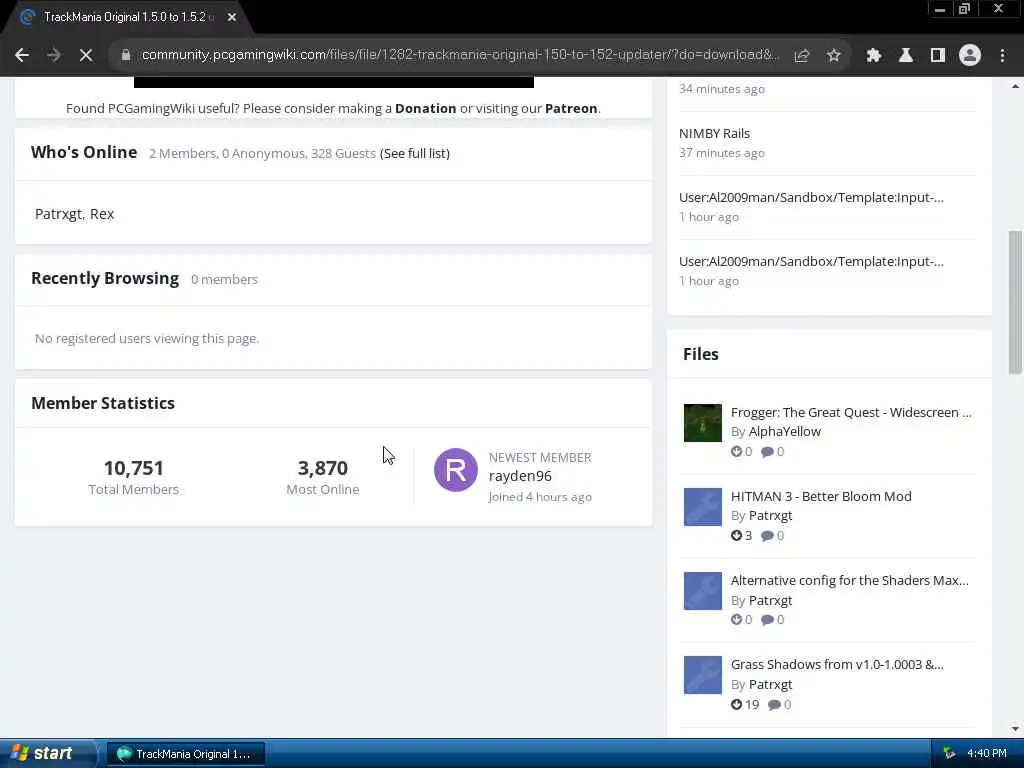
Task: Click download count icon for Grass Shadows
Action: point(737,704)
